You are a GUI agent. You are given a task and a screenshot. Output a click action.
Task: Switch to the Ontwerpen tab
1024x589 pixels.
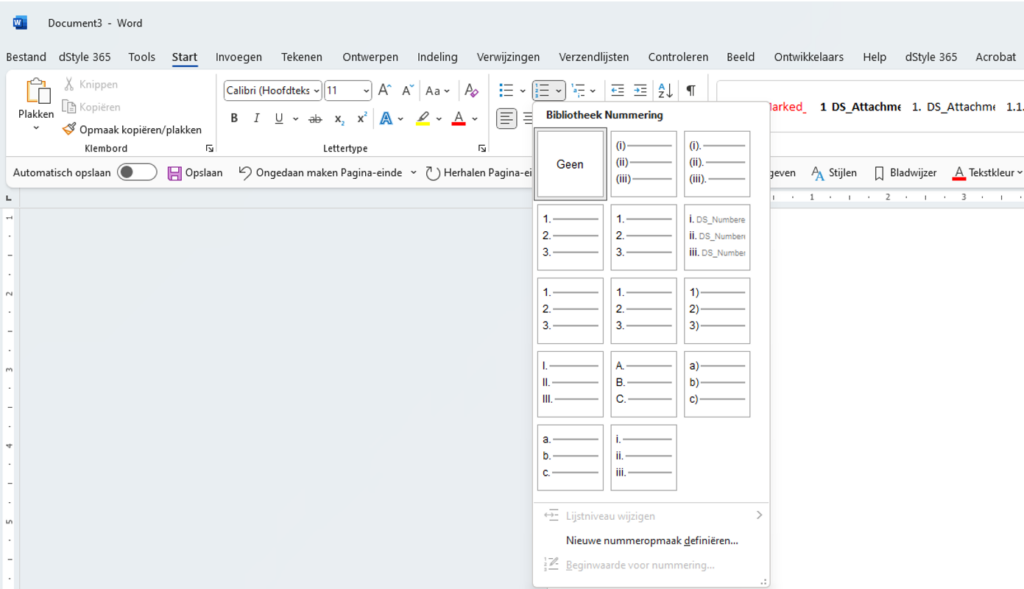coord(370,57)
